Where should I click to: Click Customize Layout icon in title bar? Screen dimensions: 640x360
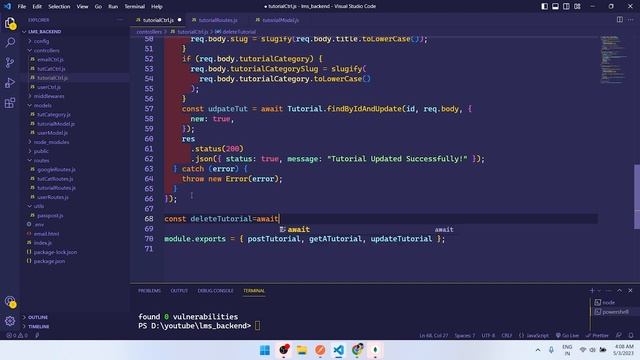coord(577,6)
